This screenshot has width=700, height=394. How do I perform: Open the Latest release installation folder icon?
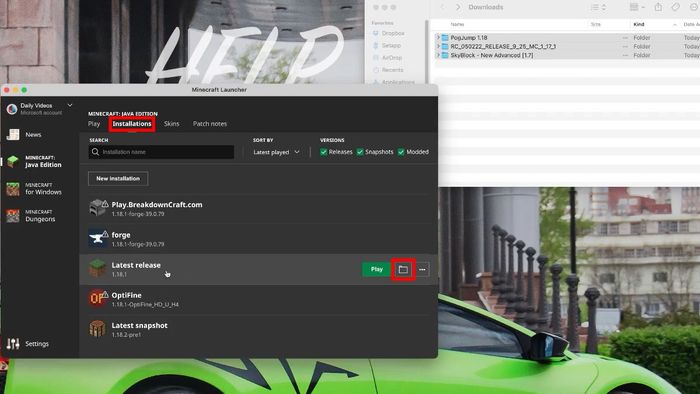(x=403, y=270)
